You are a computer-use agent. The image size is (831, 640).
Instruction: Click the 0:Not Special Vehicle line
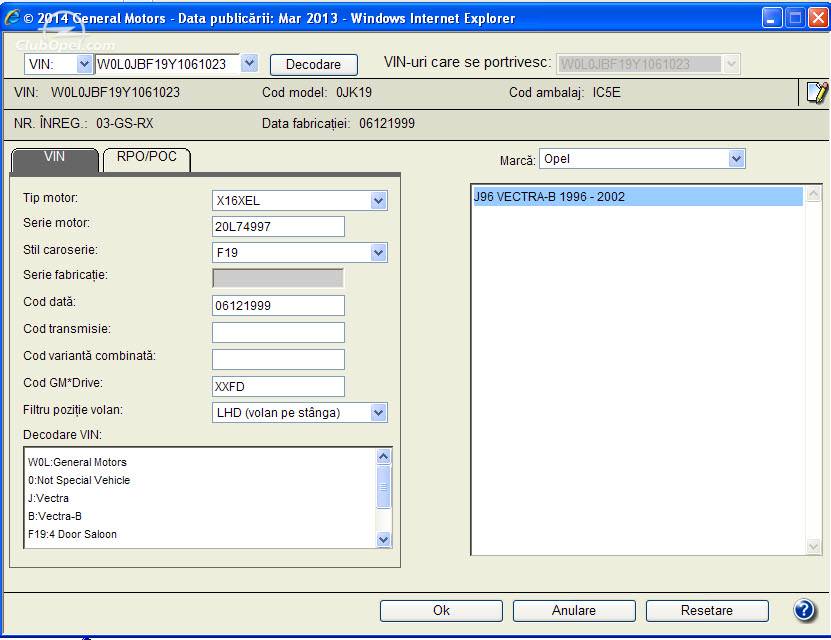(79, 480)
